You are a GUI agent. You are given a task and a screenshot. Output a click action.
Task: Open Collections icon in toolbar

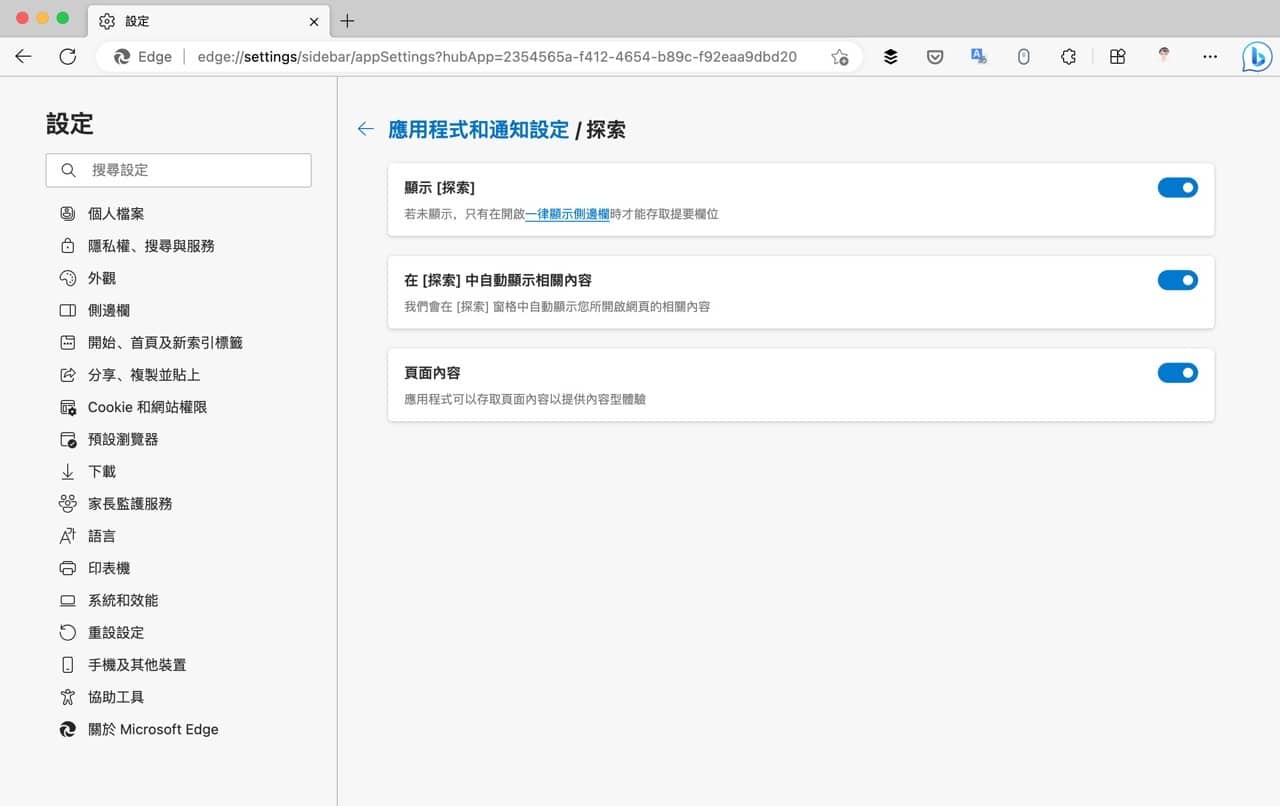1118,57
